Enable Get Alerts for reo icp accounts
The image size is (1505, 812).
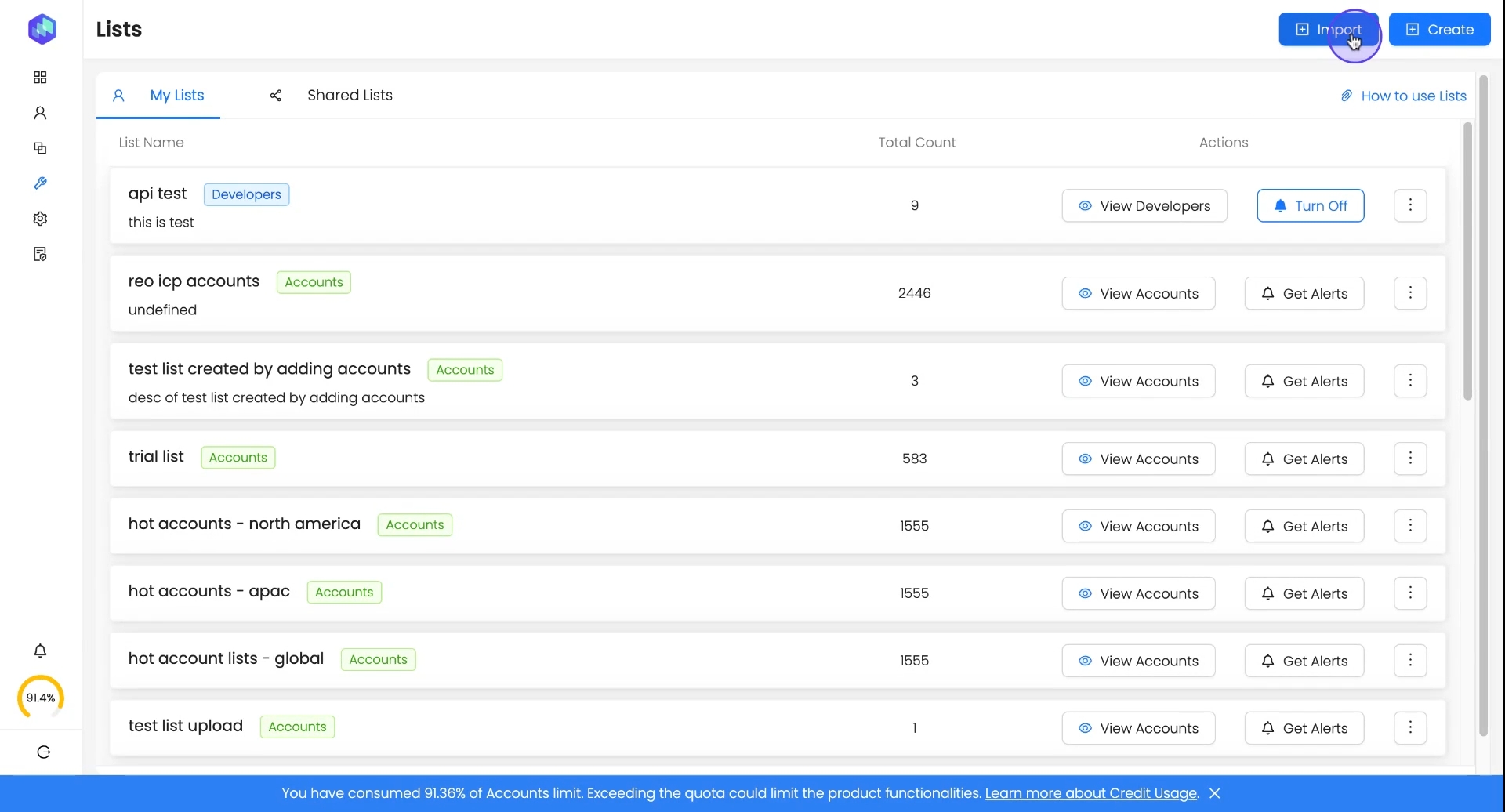tap(1304, 294)
